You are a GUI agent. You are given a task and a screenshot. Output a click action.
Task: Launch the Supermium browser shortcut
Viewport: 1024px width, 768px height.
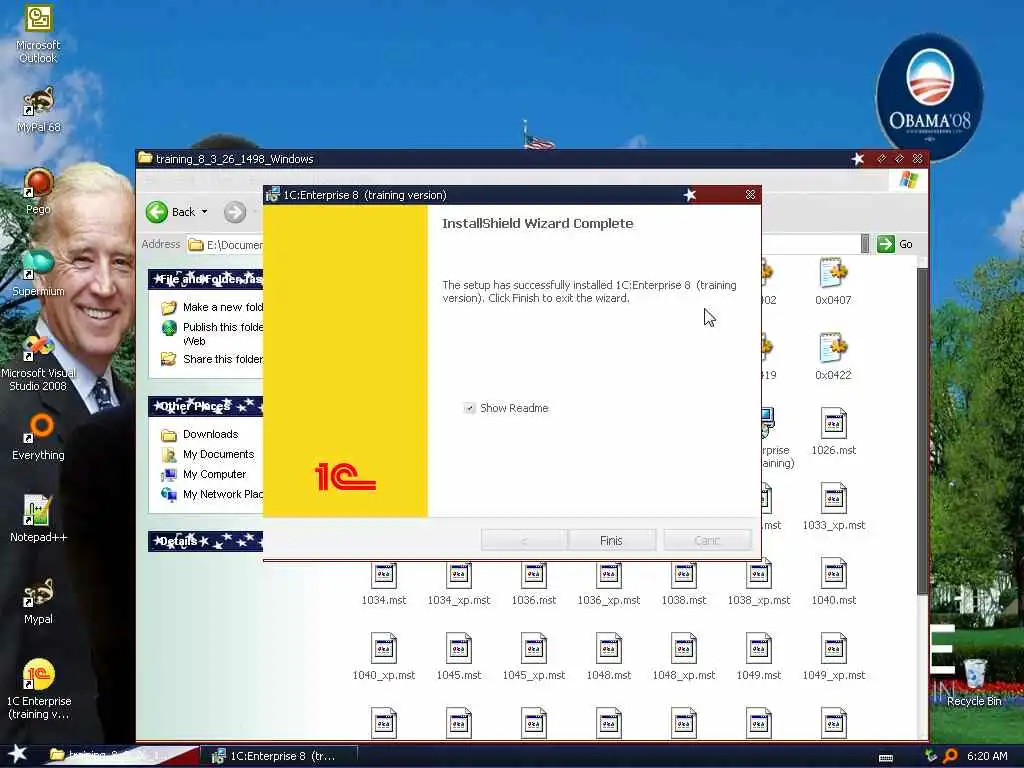pos(38,274)
